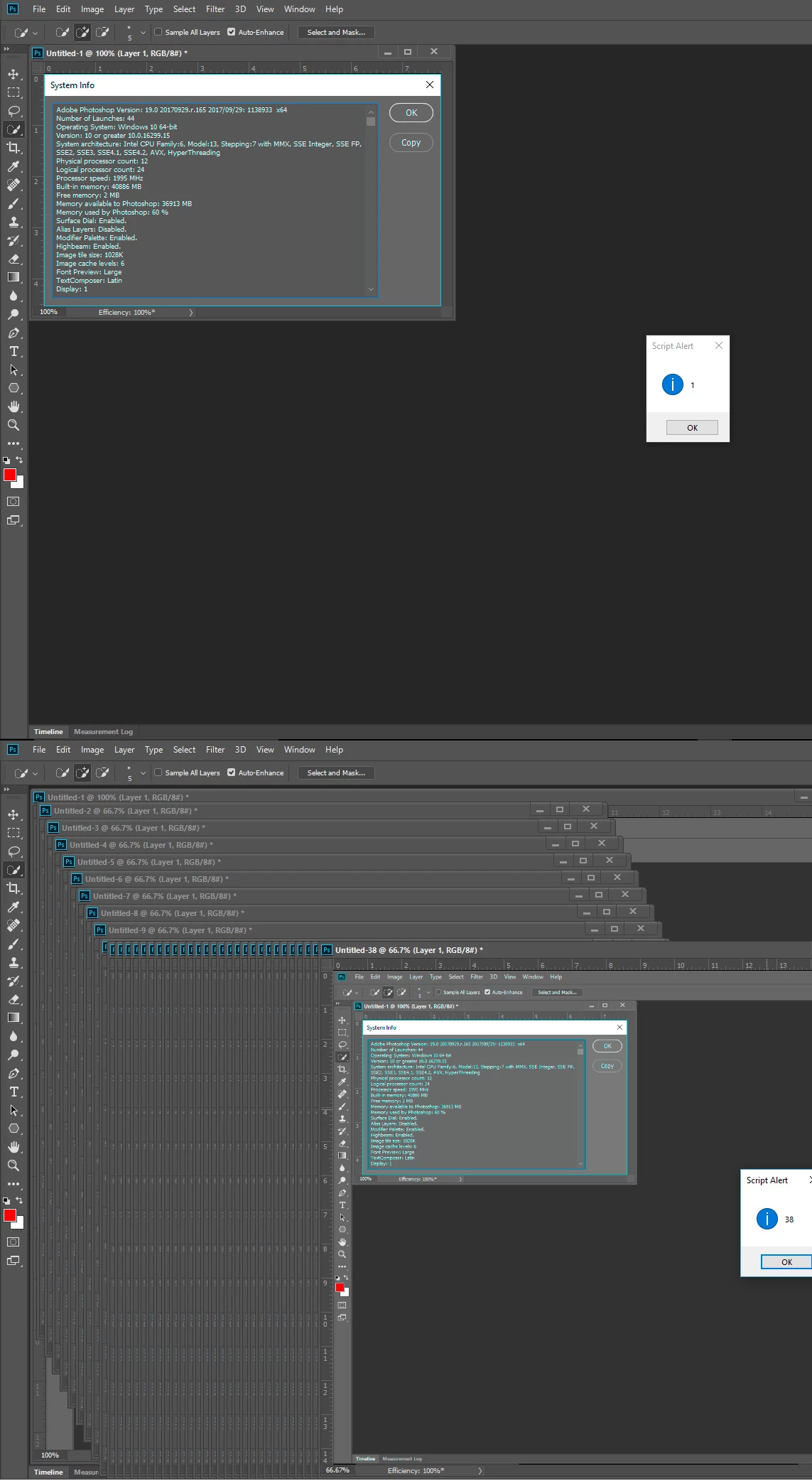The height and width of the screenshot is (1481, 812).
Task: Open Select and Mask in upper Photoshop
Action: tap(336, 32)
